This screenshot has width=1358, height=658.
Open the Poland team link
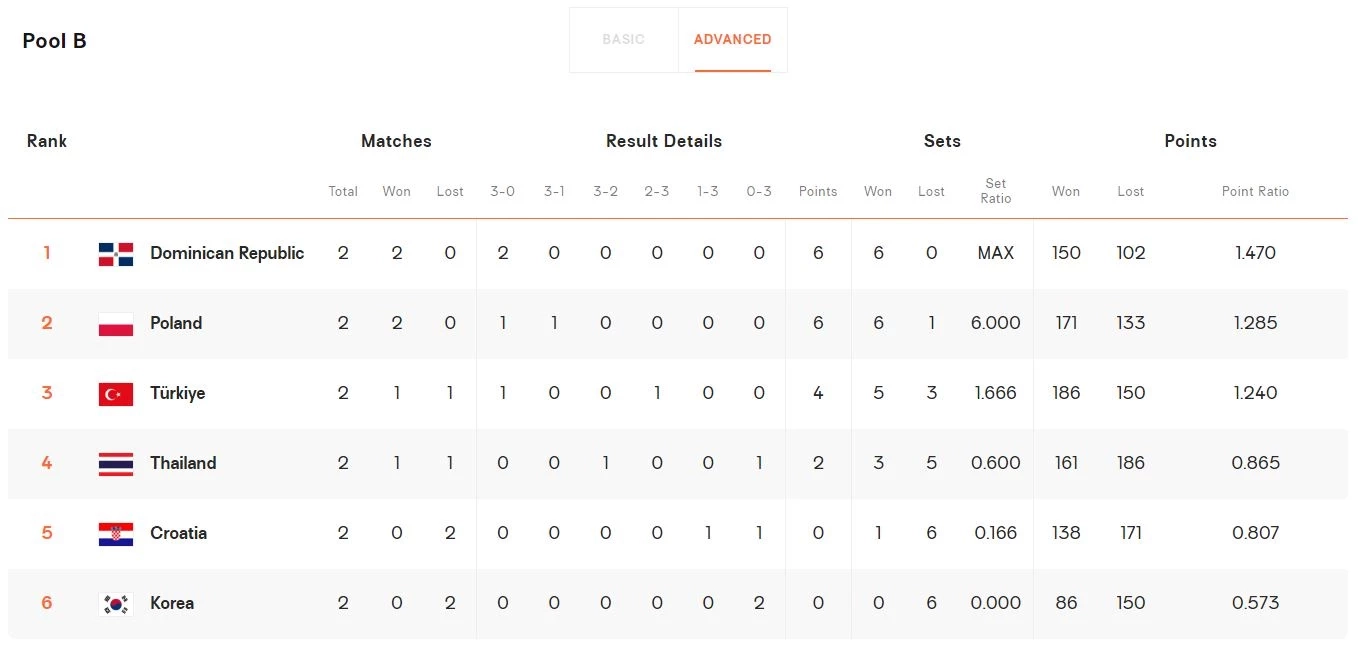(x=176, y=323)
